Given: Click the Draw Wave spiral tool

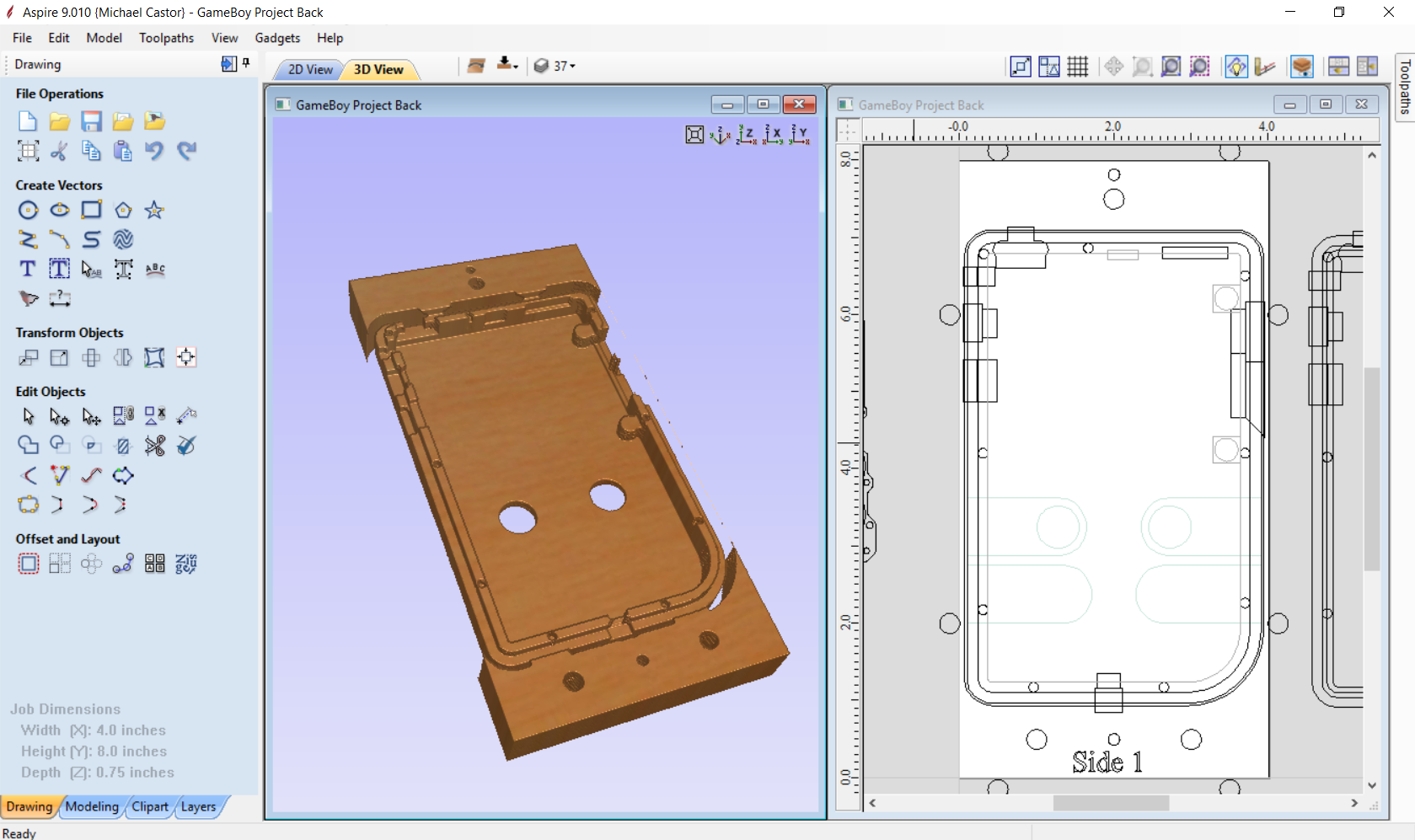Looking at the screenshot, I should tap(123, 239).
